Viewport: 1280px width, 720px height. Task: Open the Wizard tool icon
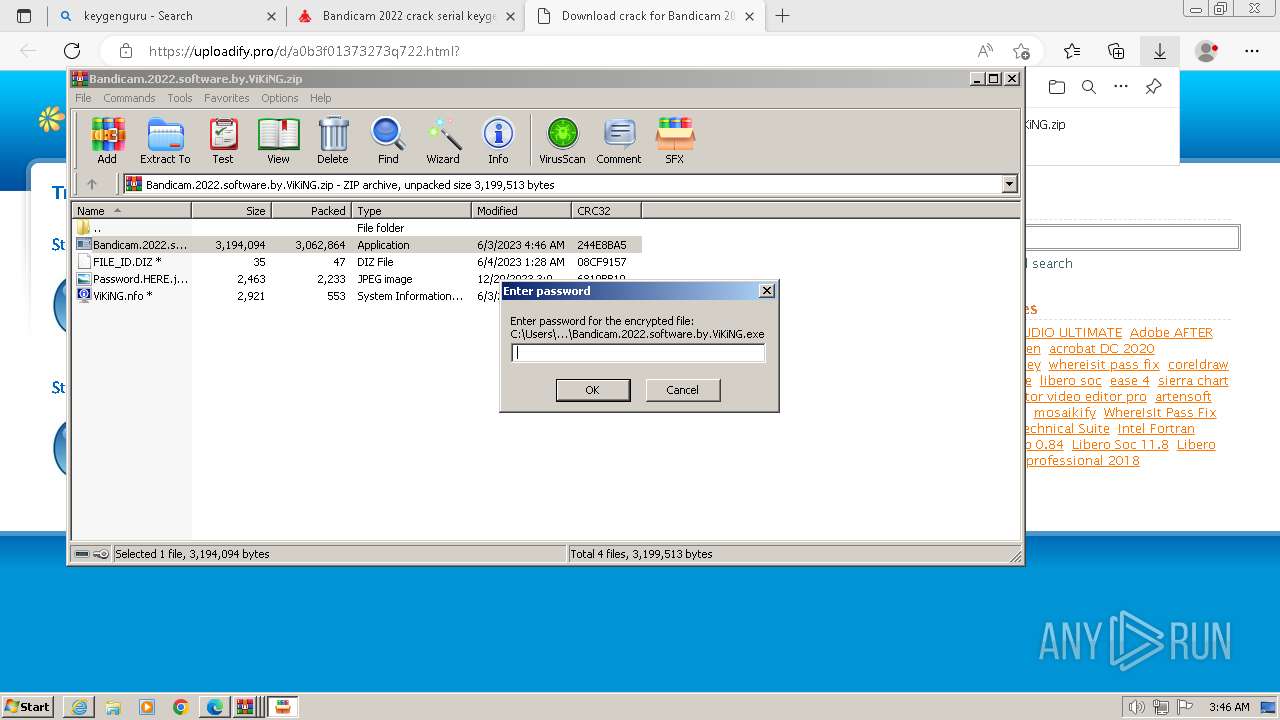click(443, 141)
